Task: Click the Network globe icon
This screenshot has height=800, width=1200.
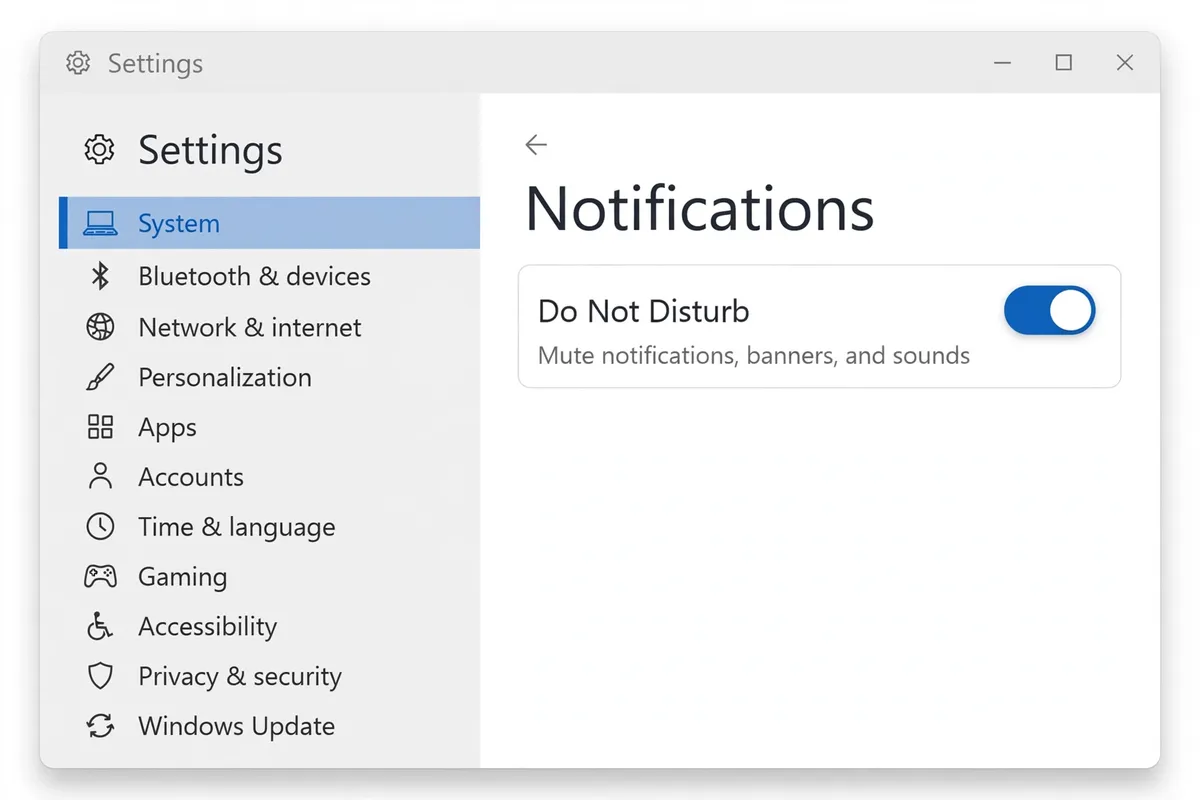Action: [100, 327]
